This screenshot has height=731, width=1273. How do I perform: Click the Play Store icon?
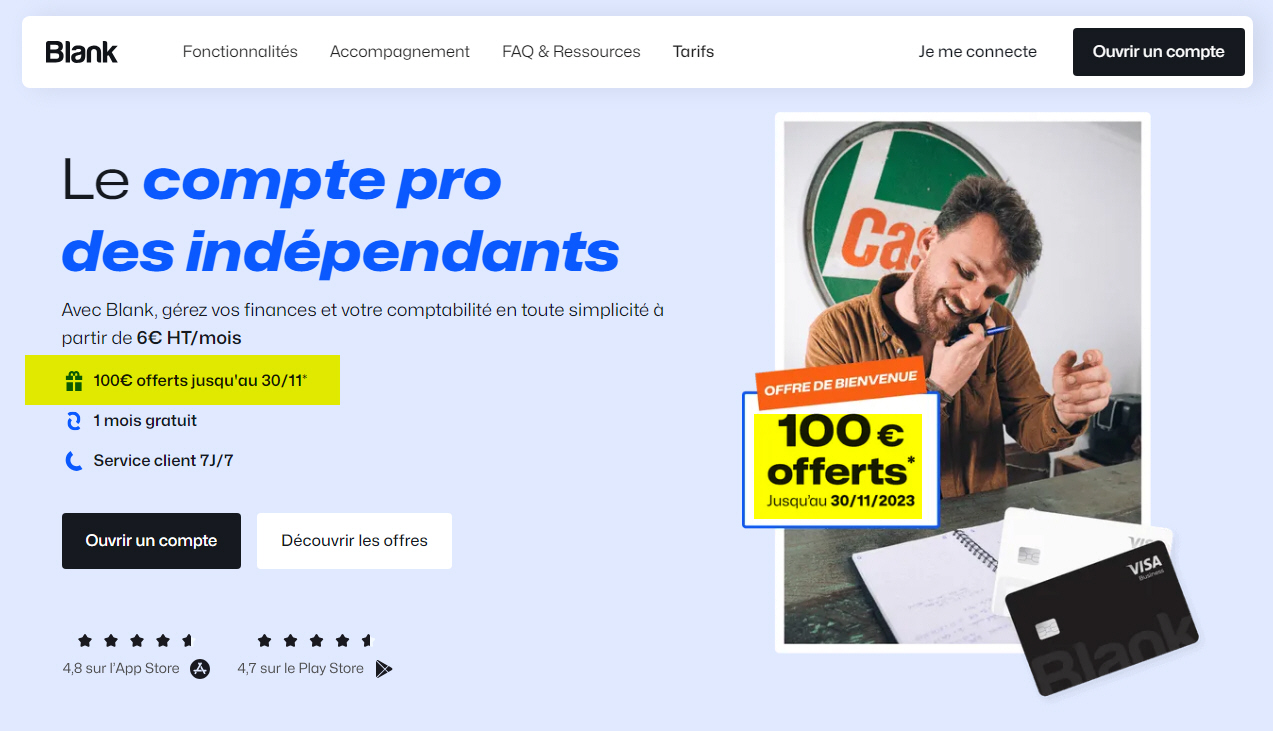coord(384,669)
